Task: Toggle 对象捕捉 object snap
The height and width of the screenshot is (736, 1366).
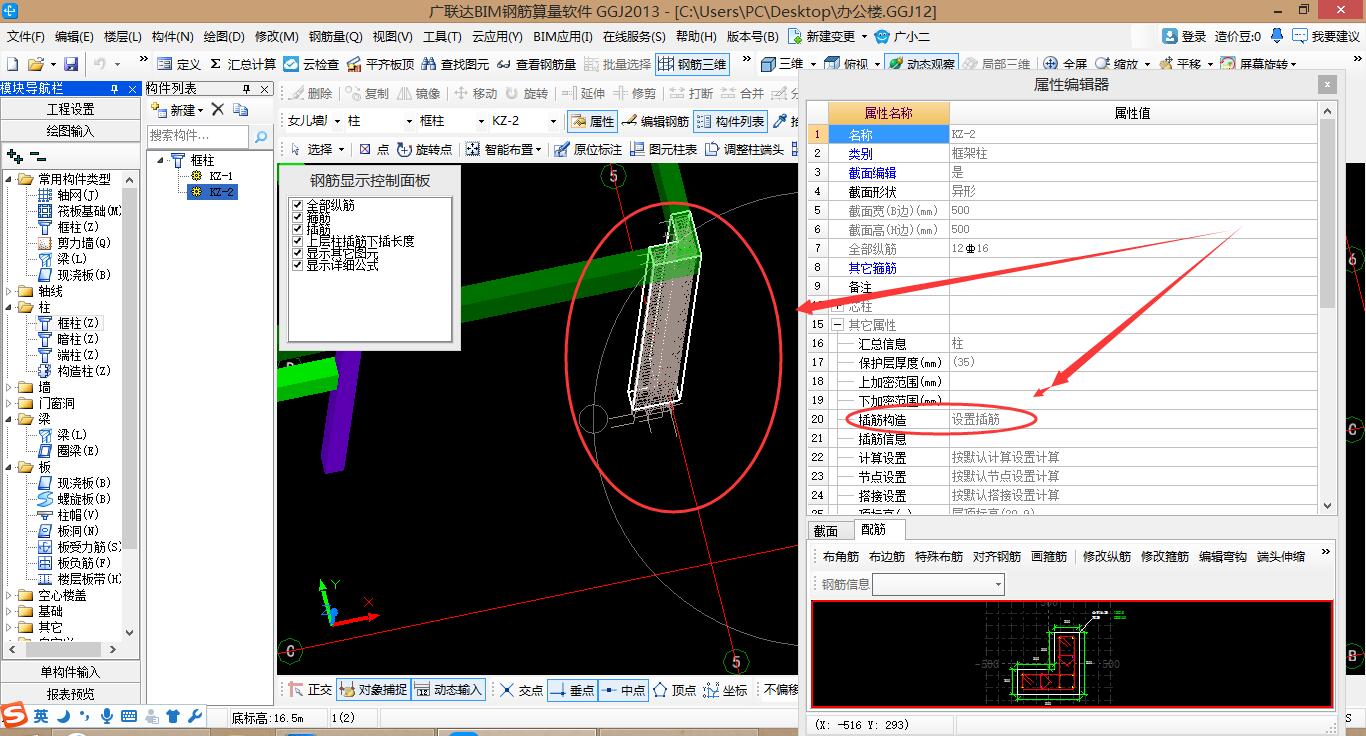Action: click(373, 689)
